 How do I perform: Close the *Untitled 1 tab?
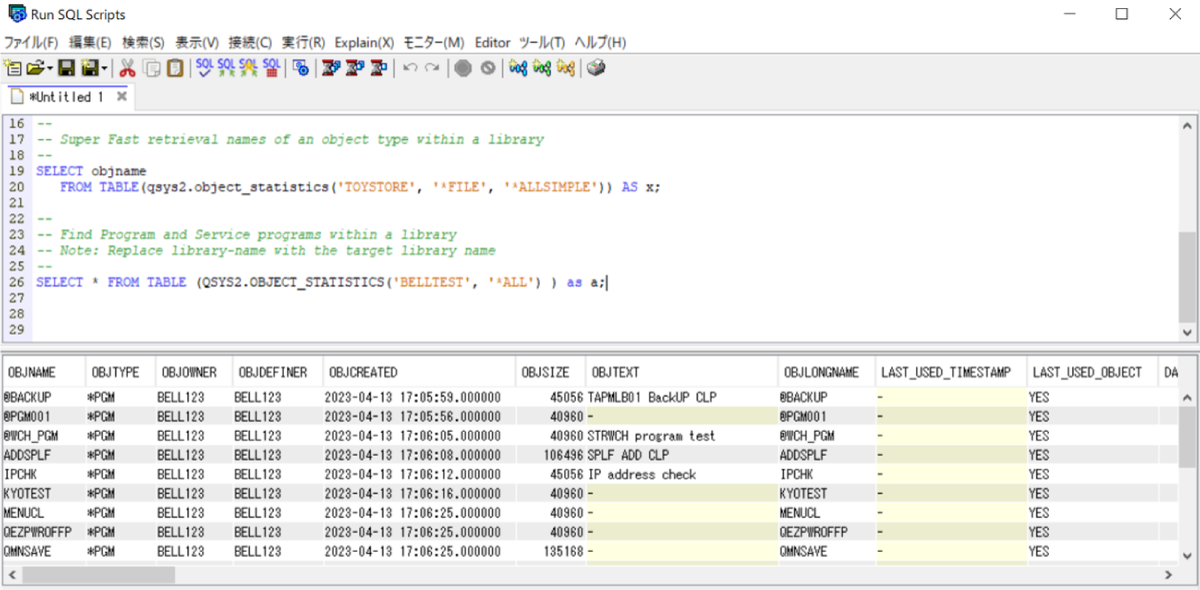tap(121, 97)
